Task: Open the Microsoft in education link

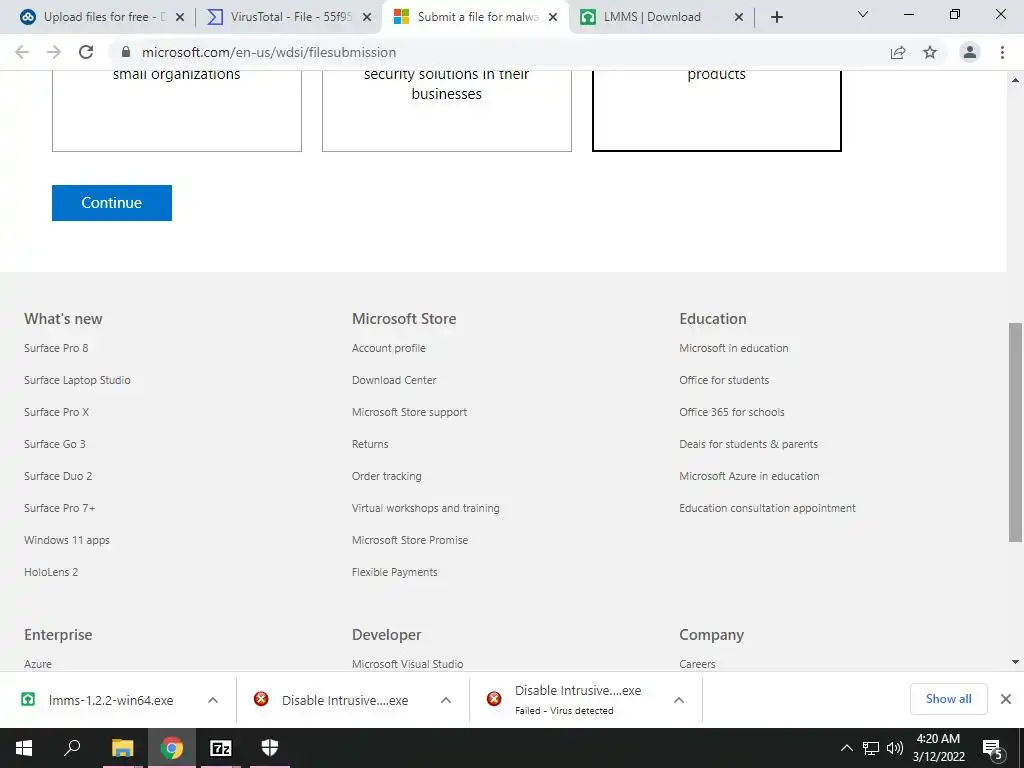Action: click(733, 348)
